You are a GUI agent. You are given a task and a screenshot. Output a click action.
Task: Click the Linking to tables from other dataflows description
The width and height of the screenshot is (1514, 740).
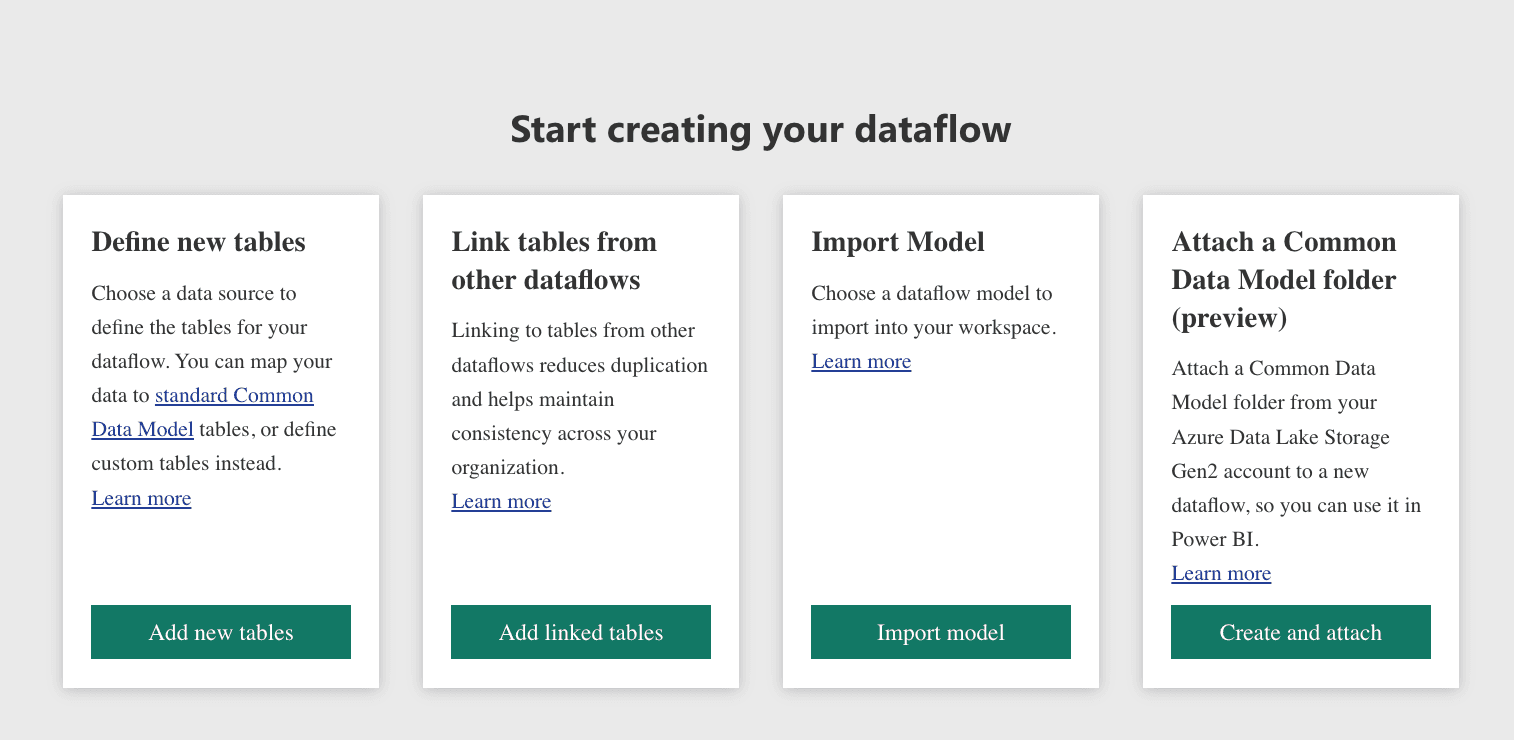pos(580,399)
